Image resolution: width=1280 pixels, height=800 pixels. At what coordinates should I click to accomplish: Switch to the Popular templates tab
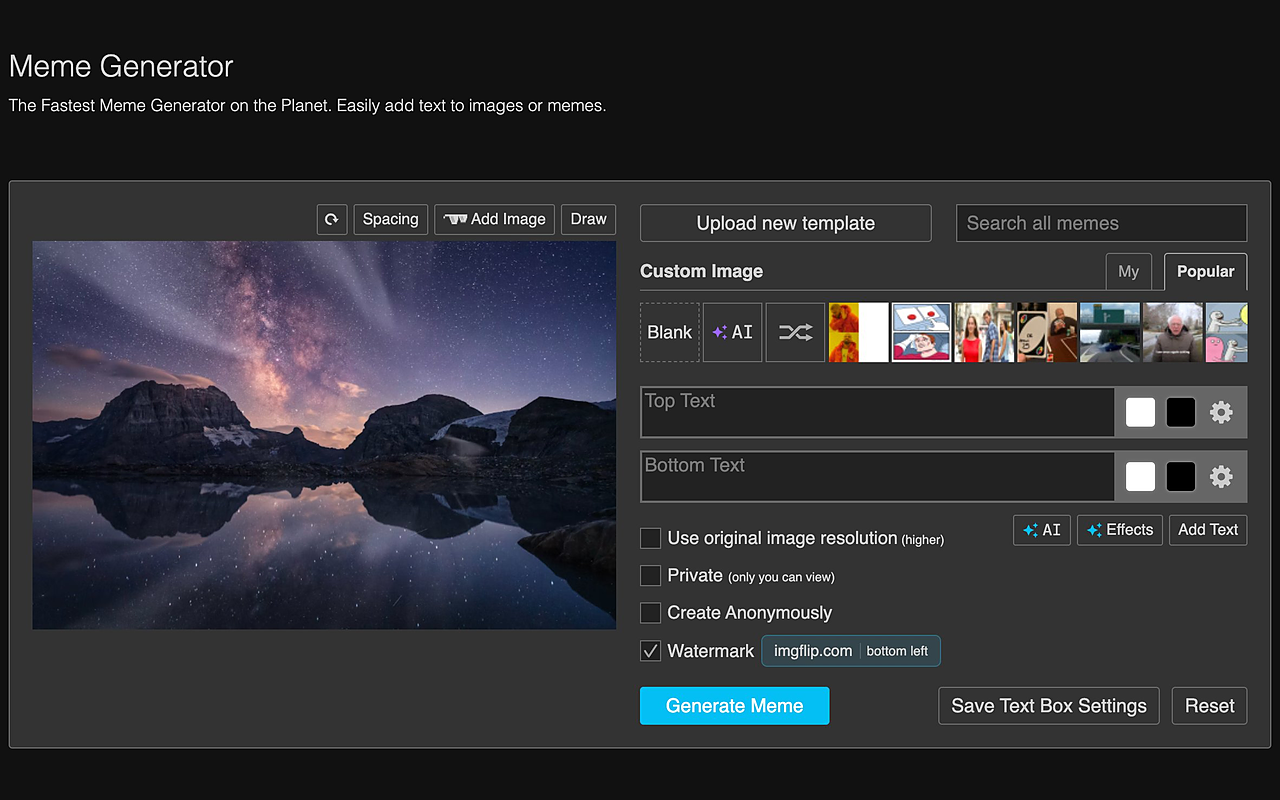pyautogui.click(x=1206, y=271)
